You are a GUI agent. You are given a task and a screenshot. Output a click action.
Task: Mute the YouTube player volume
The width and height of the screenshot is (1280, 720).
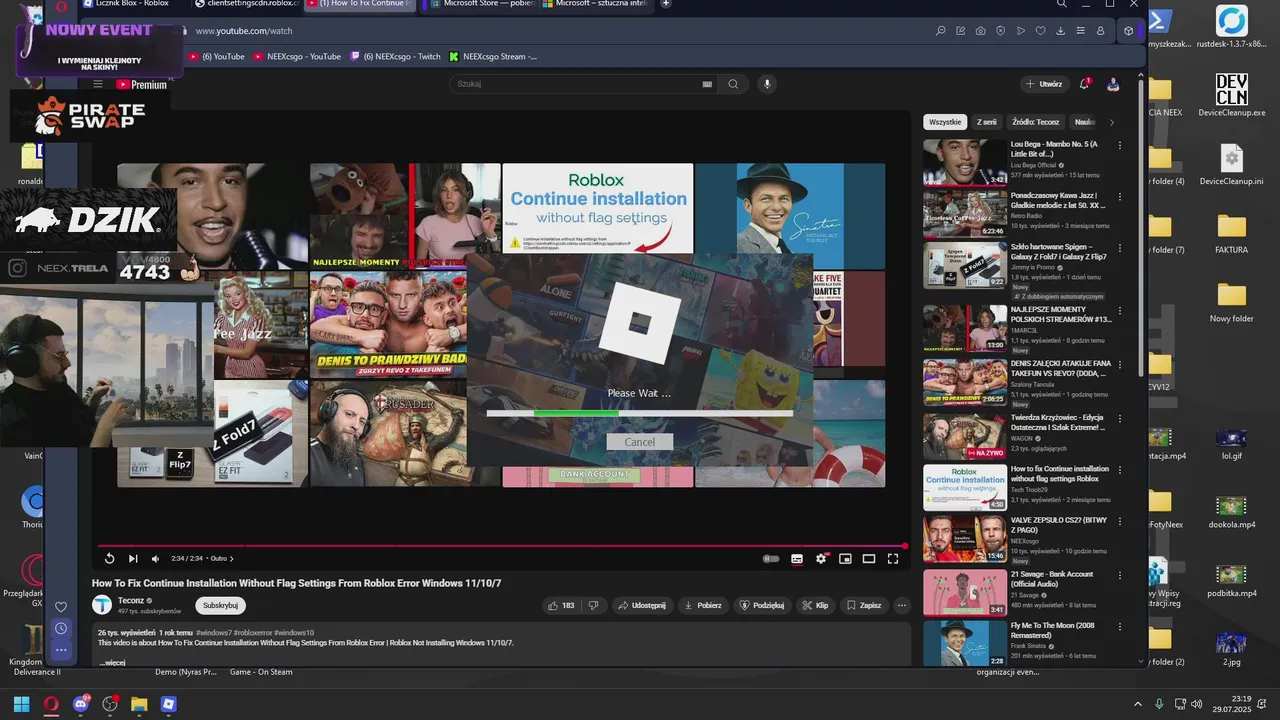tap(155, 558)
